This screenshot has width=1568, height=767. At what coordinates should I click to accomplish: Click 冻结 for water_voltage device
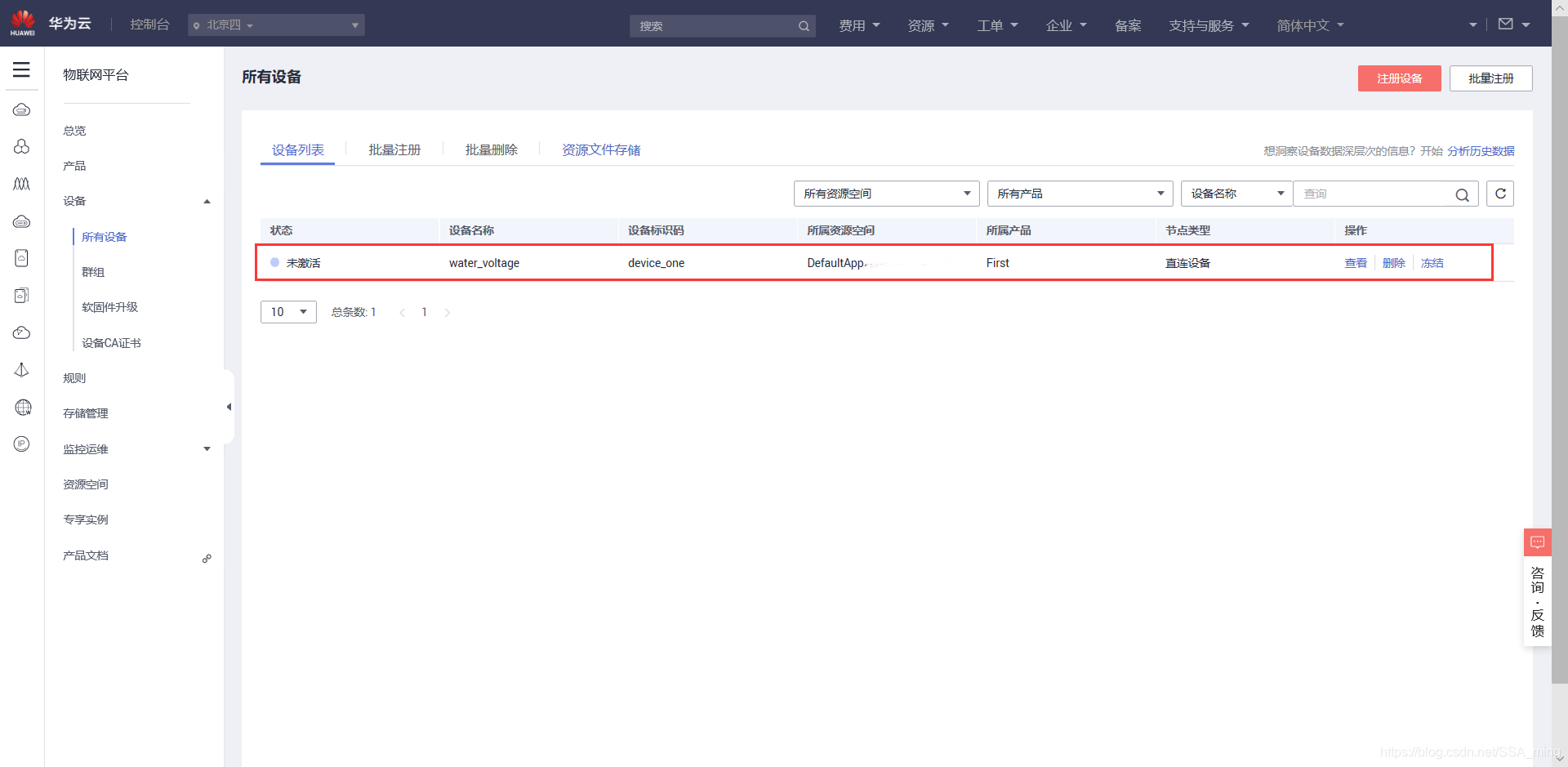tap(1432, 263)
